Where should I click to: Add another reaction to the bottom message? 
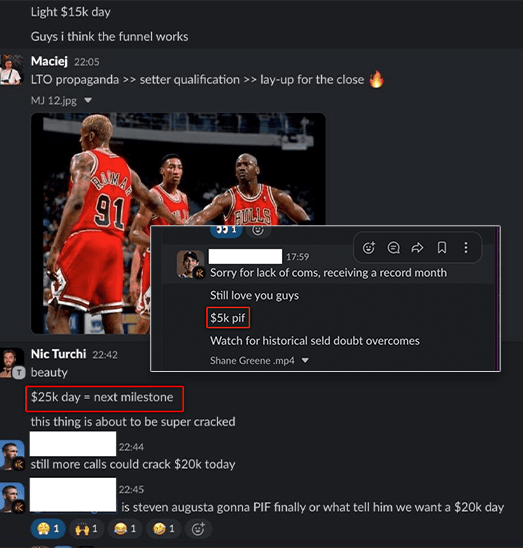coord(198,529)
